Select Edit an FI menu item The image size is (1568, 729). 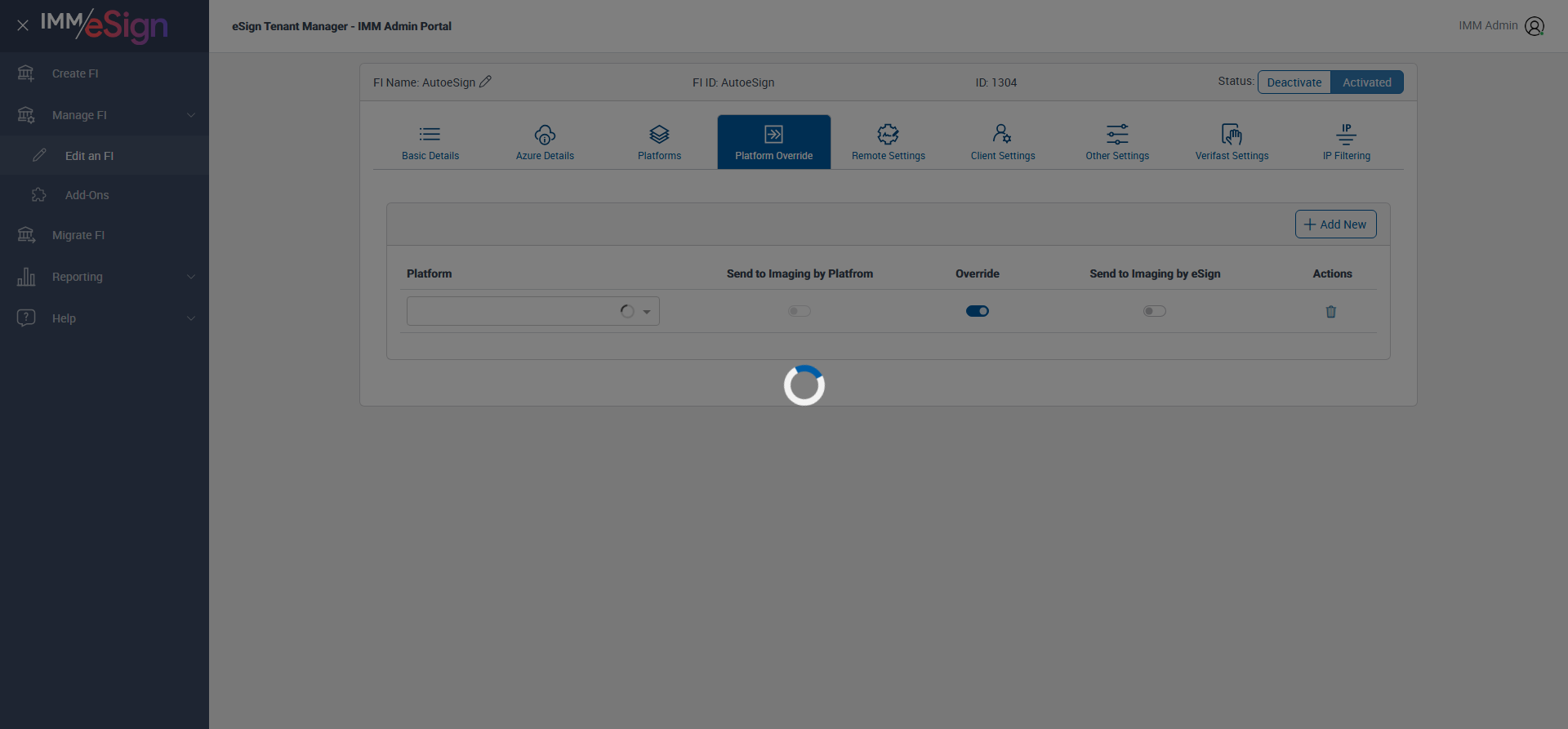[105, 156]
